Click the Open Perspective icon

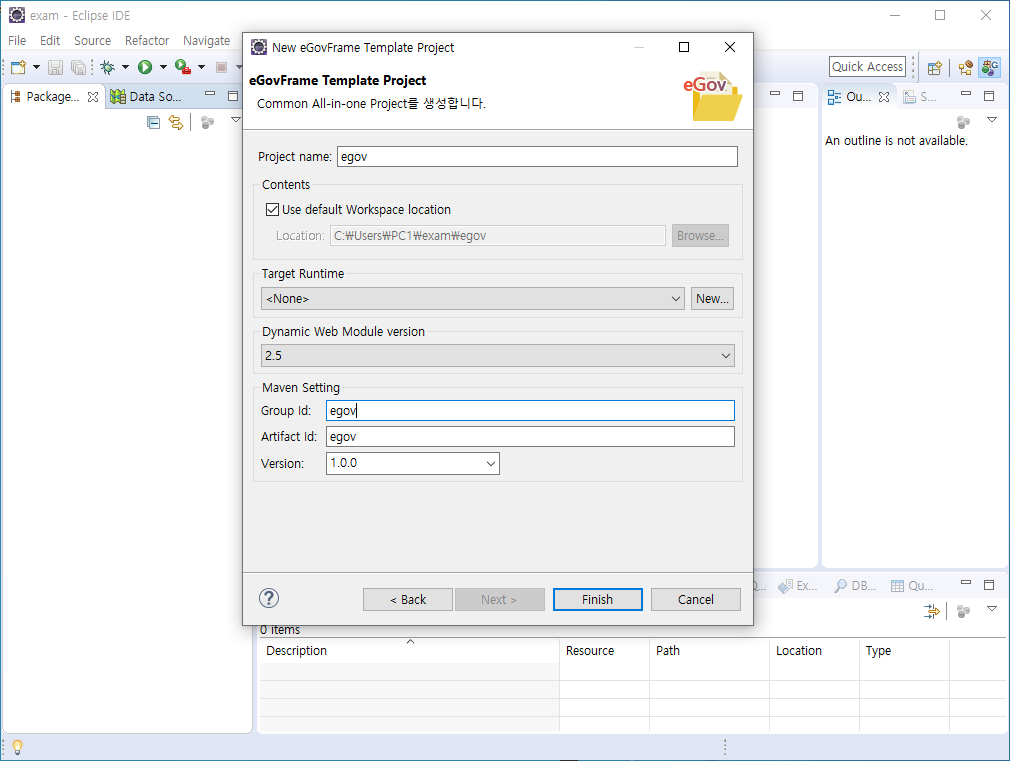[935, 67]
